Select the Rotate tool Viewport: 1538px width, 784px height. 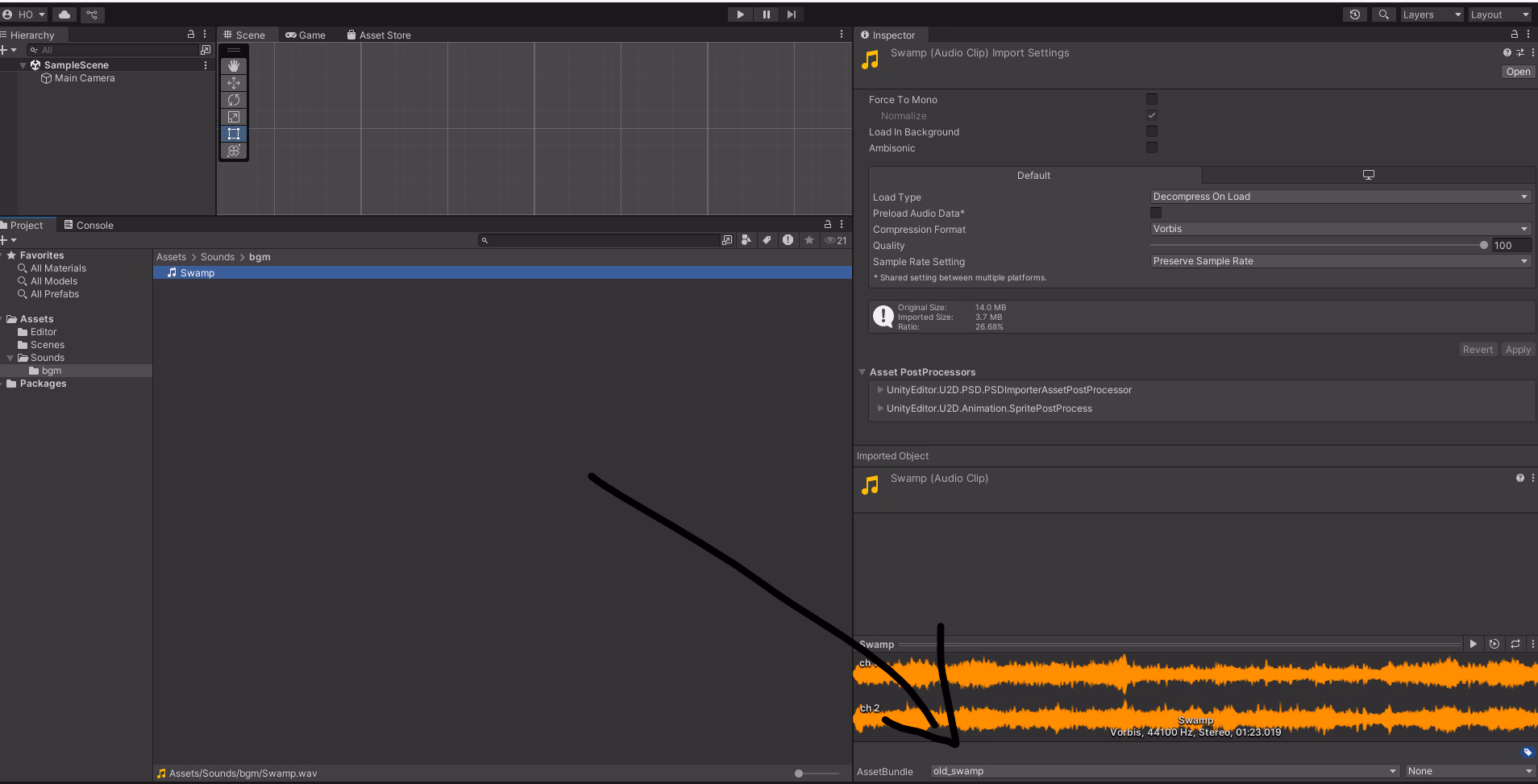coord(234,100)
